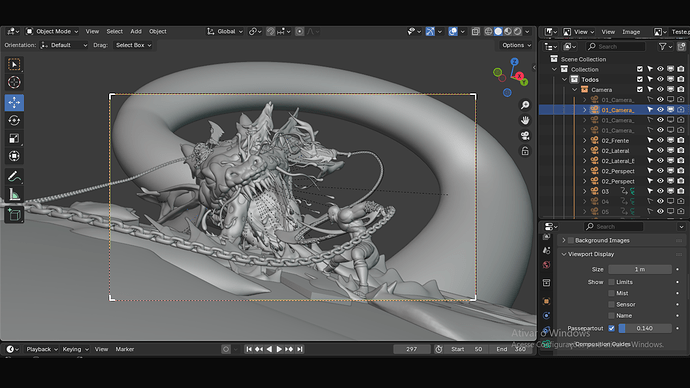Open the Object menu
Viewport: 690px width, 388px height.
[x=158, y=32]
